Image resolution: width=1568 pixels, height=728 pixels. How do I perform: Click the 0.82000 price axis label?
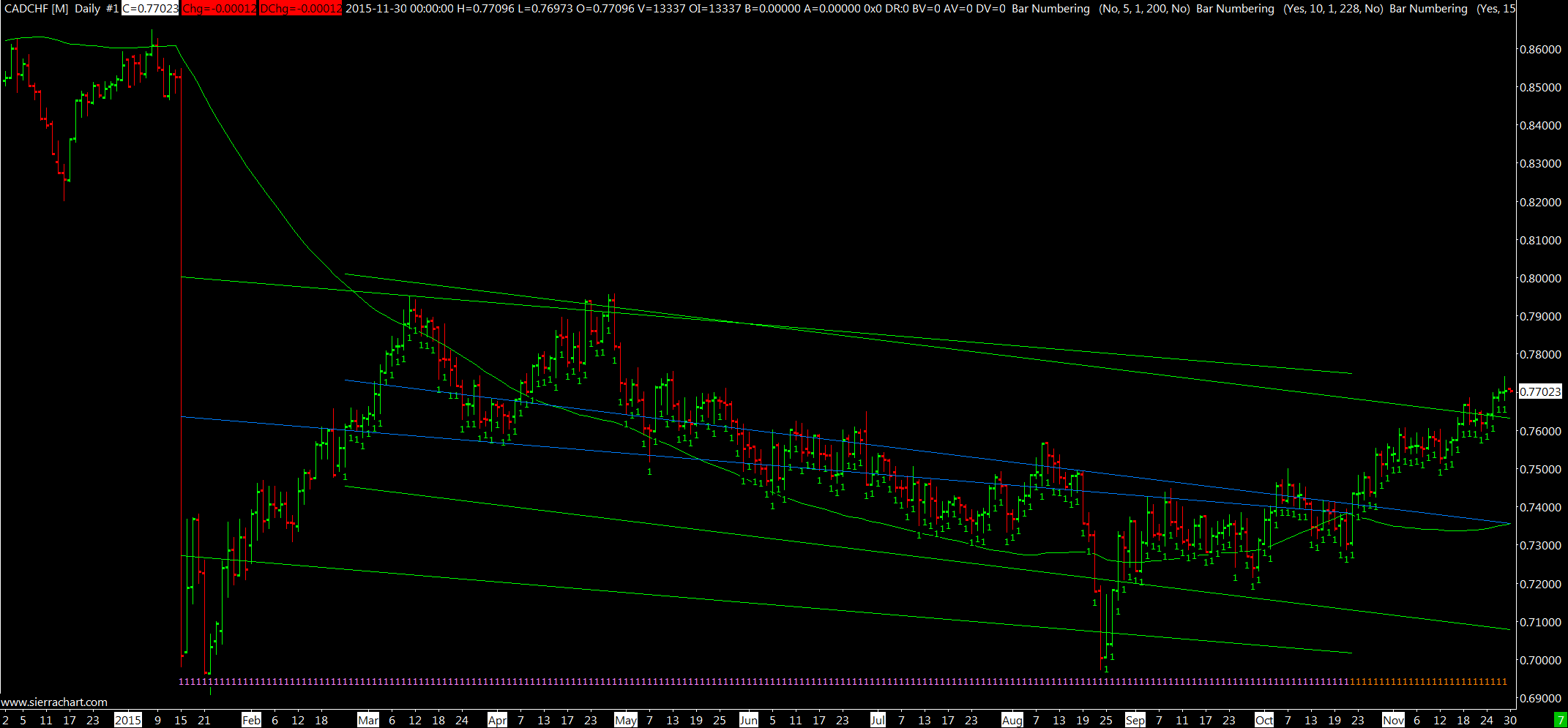pos(1540,202)
